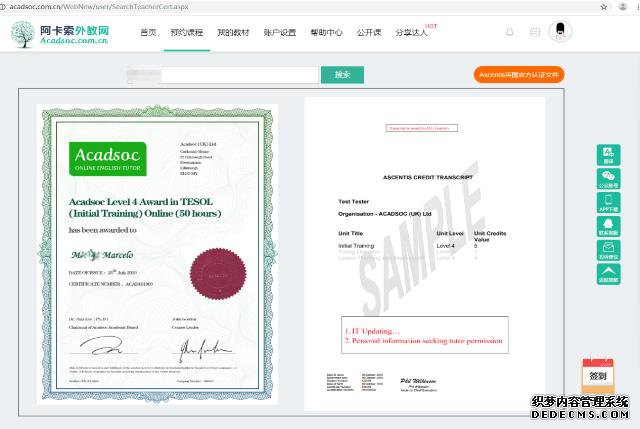Click the red certificate wax seal
This screenshot has width=640, height=429.
point(218,274)
